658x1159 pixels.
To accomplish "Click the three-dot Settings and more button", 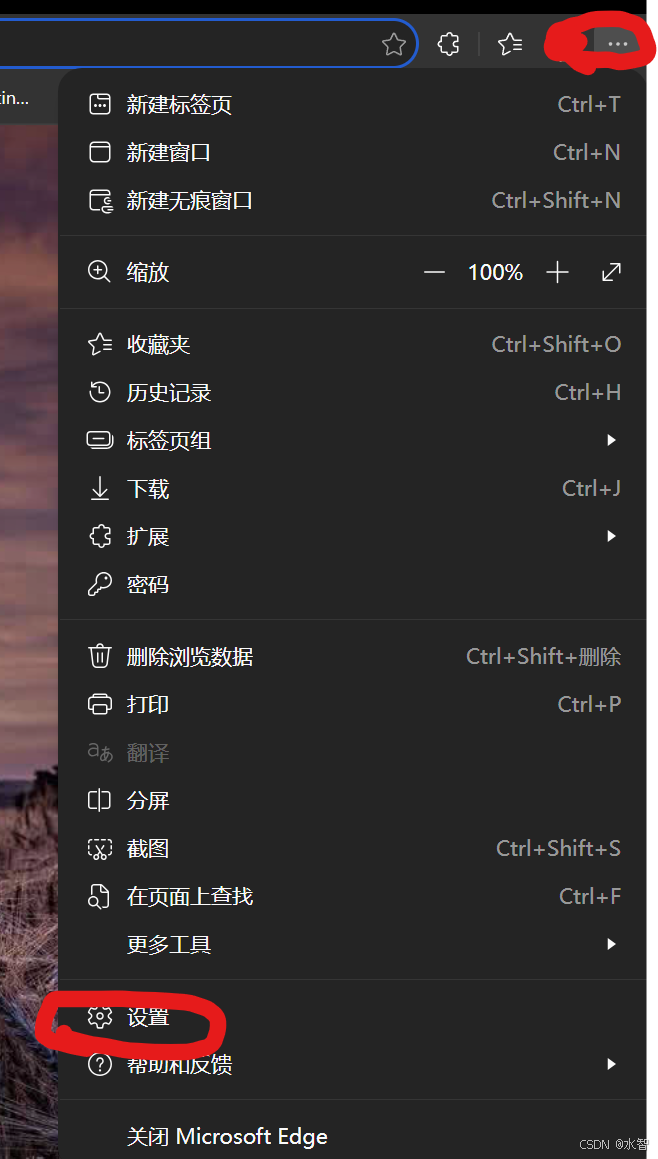I will point(617,44).
